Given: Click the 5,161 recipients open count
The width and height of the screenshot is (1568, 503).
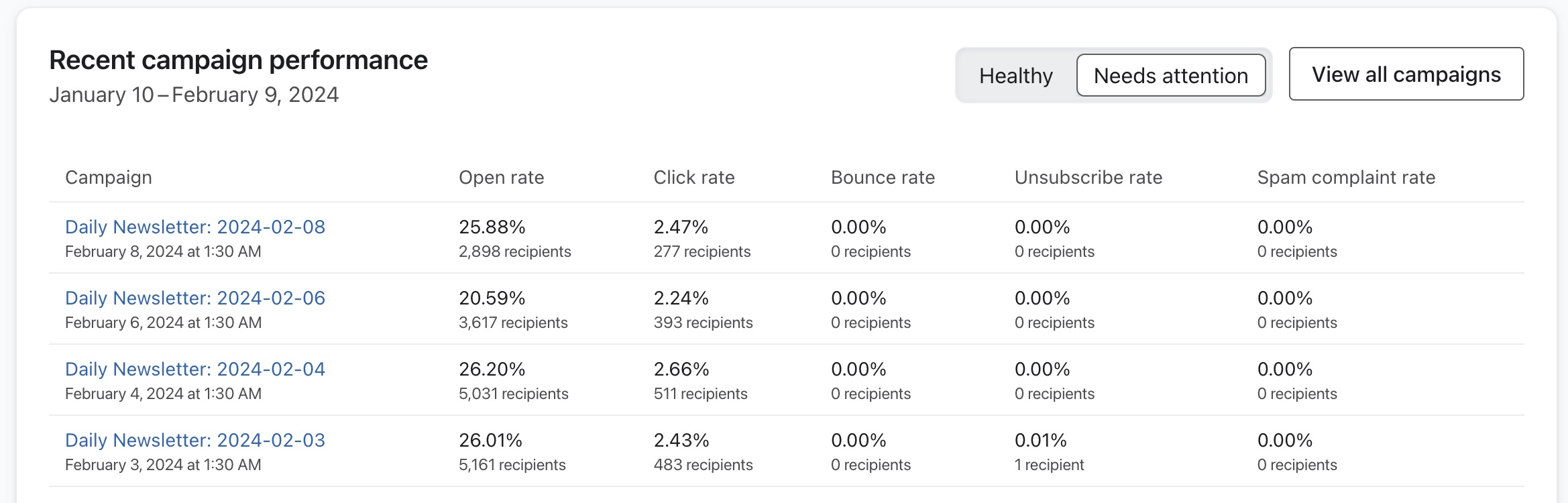Looking at the screenshot, I should click(512, 463).
